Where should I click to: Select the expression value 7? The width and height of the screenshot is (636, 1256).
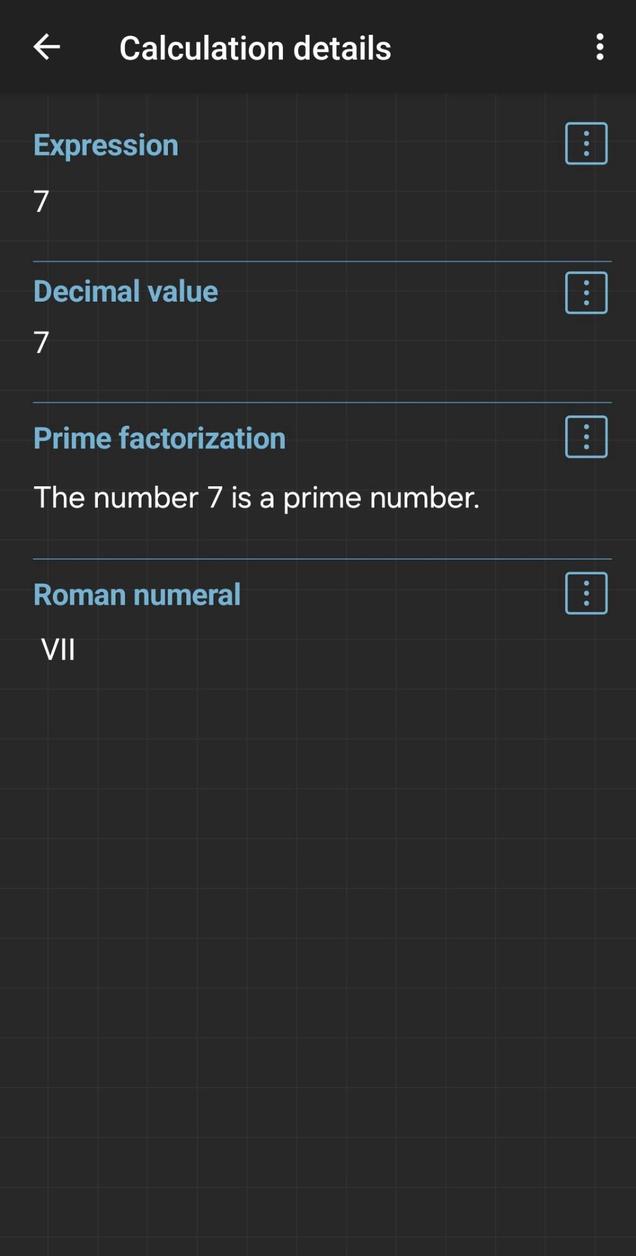(x=38, y=200)
